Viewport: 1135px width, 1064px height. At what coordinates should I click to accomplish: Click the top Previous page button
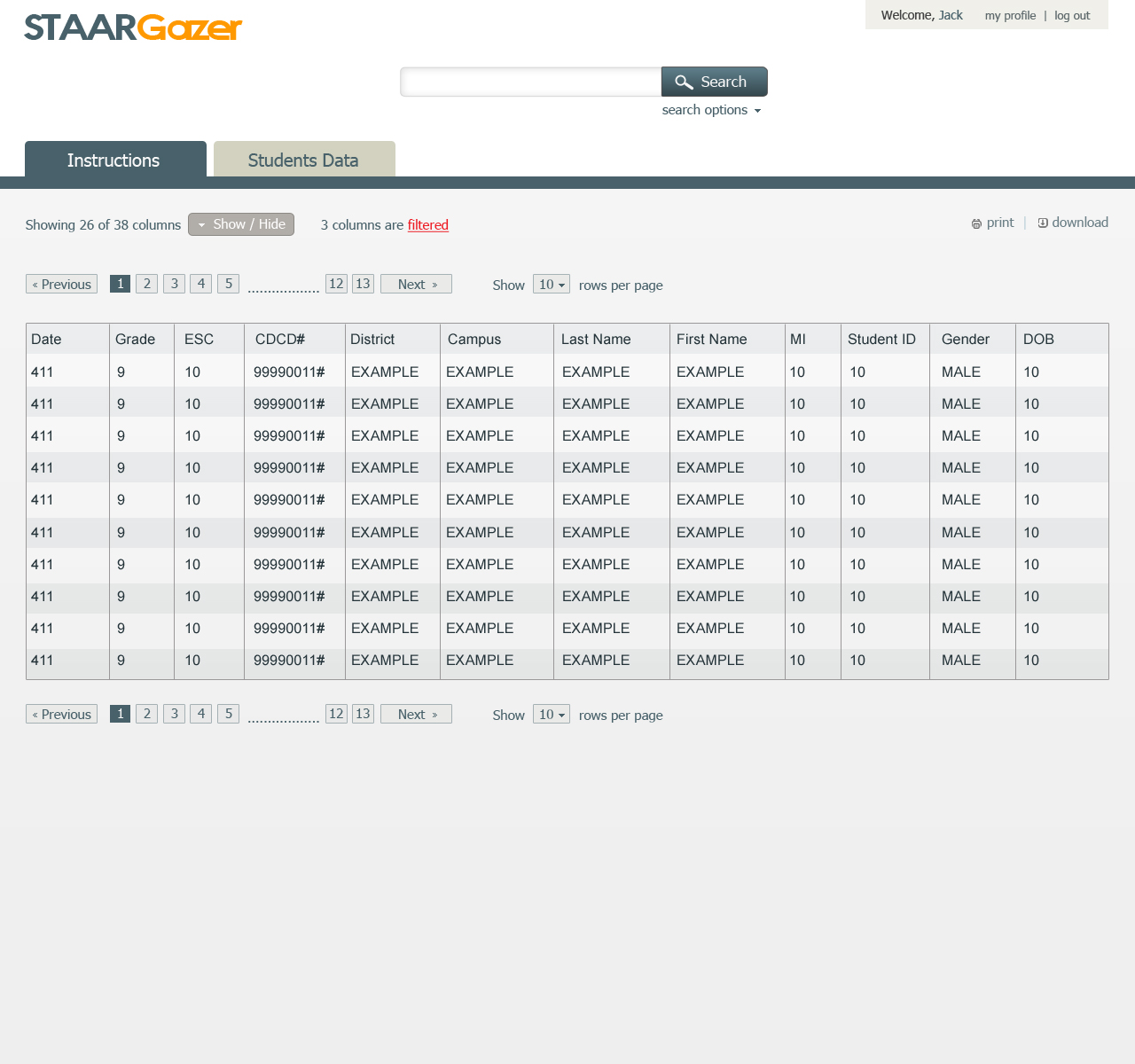(x=61, y=284)
